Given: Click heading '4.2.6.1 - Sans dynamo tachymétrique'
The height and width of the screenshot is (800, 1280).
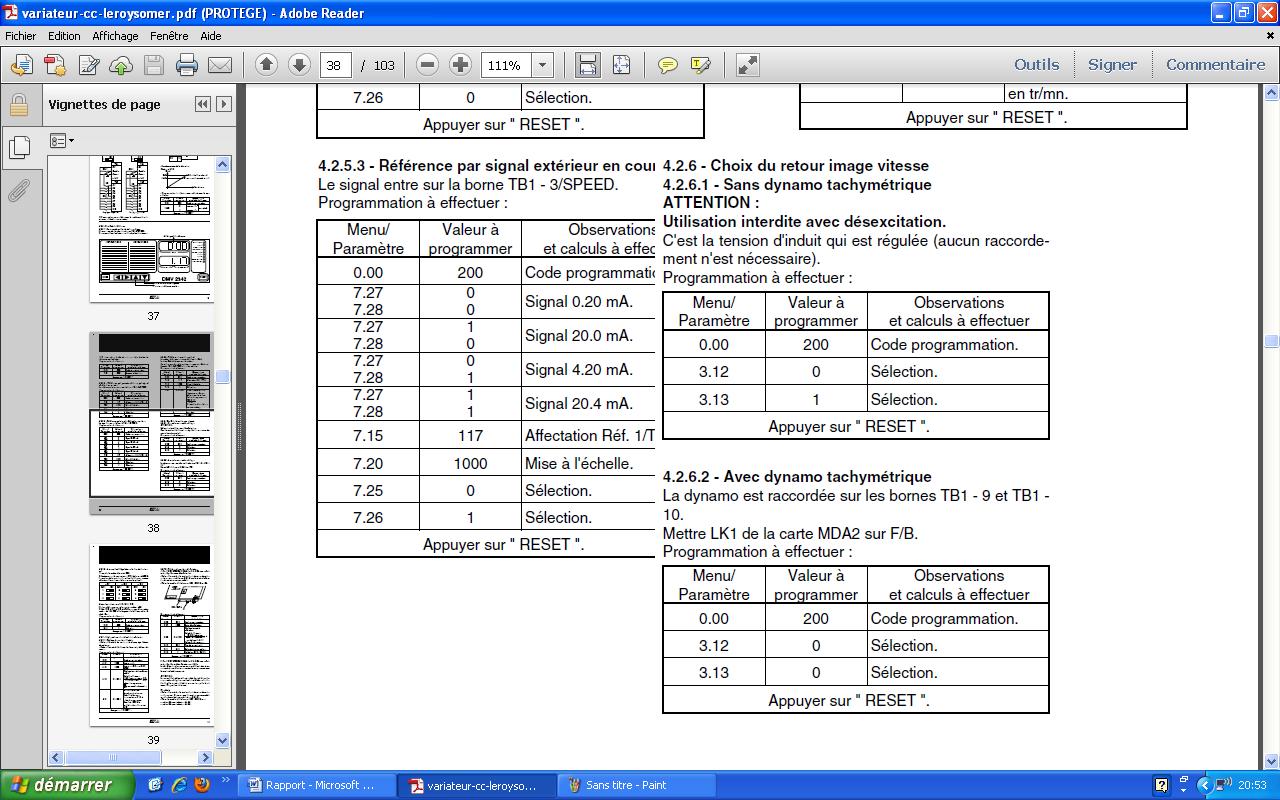Looking at the screenshot, I should click(x=797, y=185).
